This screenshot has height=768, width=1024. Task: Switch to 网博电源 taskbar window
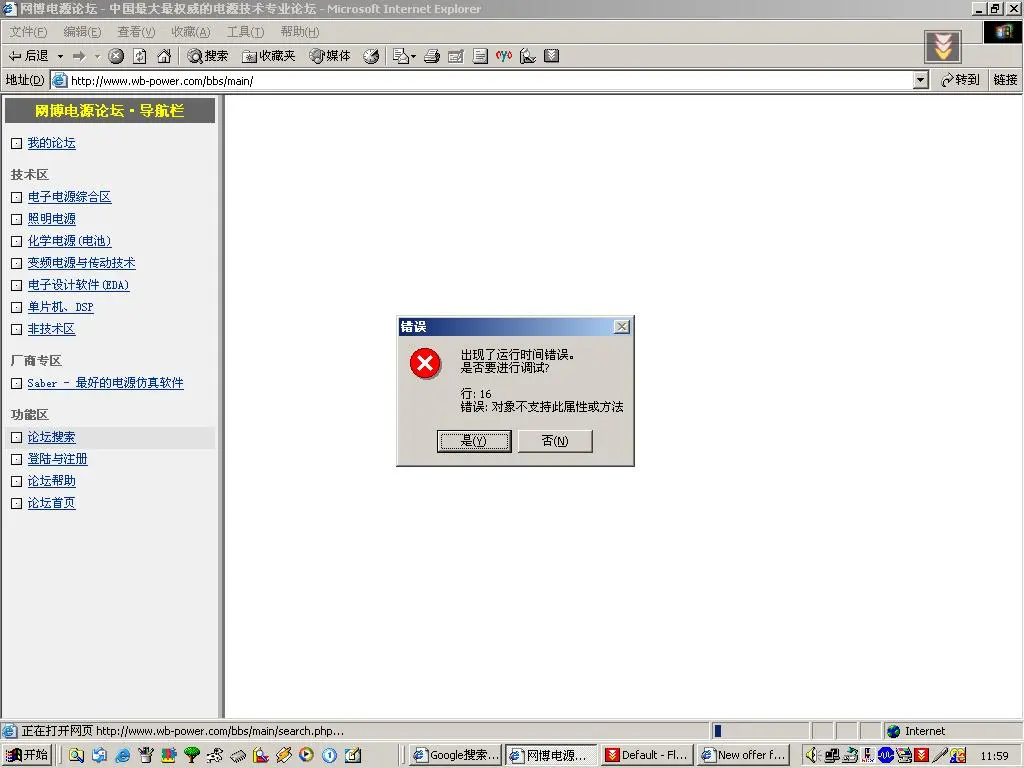[552, 755]
